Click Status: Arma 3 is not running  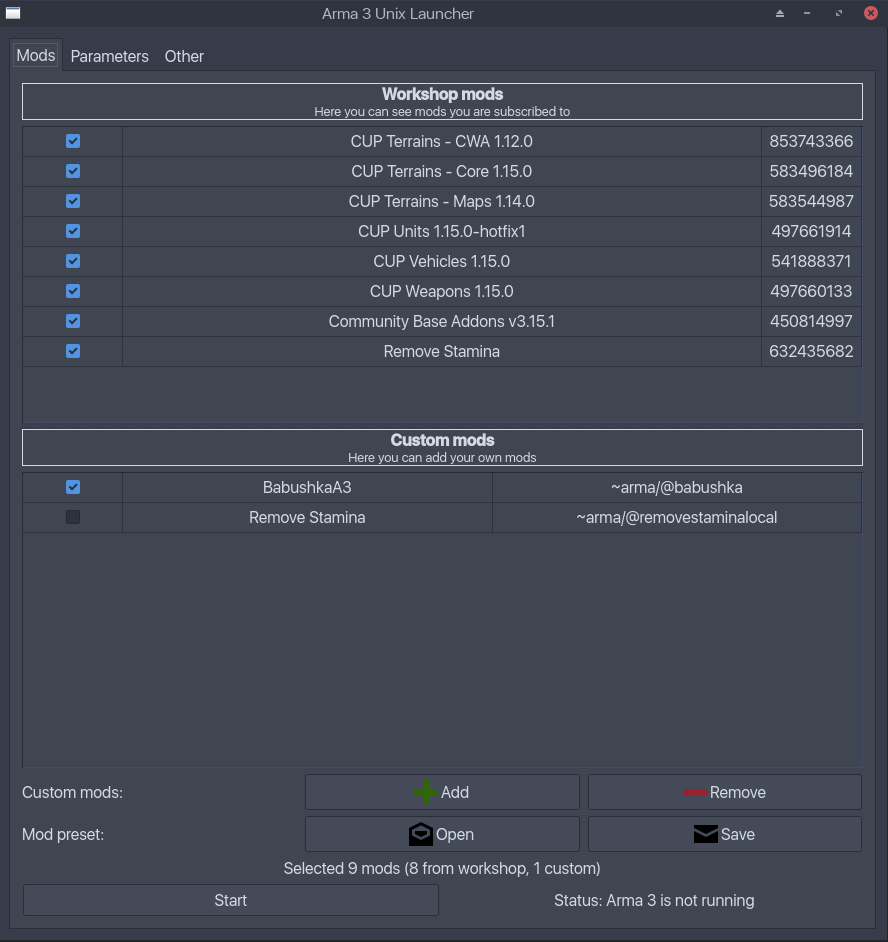(x=654, y=900)
